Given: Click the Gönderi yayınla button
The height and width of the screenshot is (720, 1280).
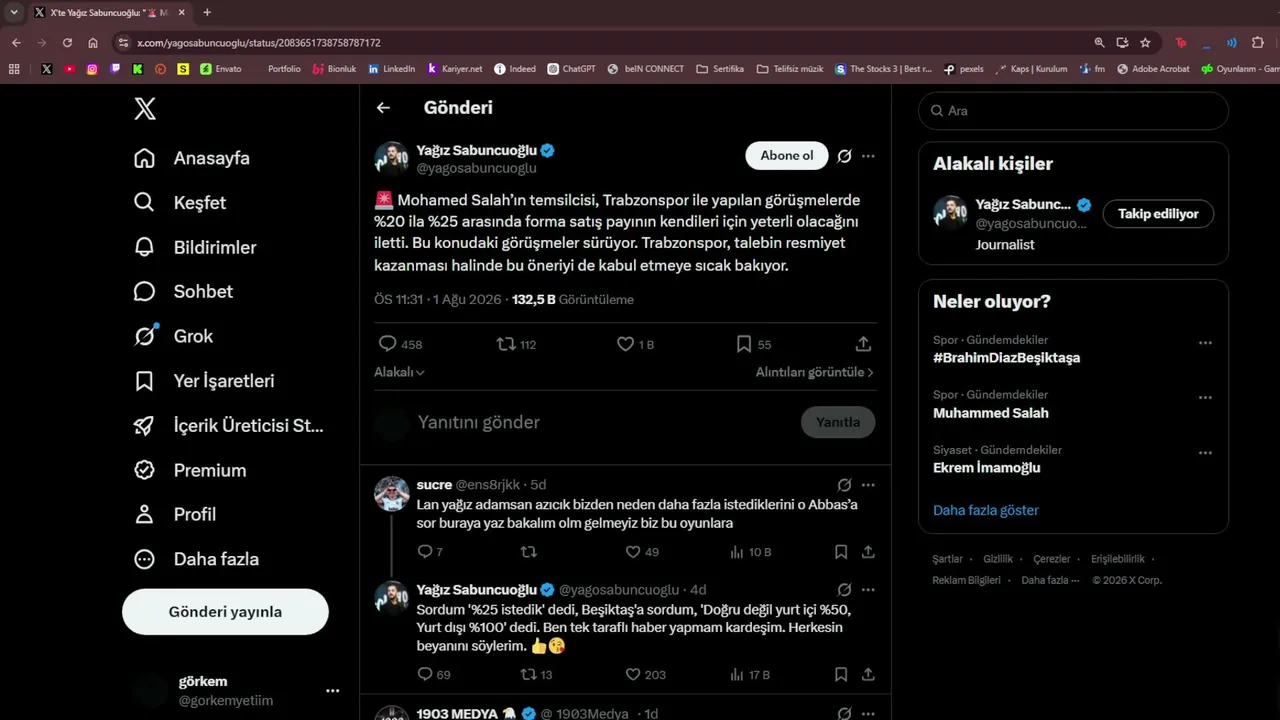Looking at the screenshot, I should coord(225,612).
